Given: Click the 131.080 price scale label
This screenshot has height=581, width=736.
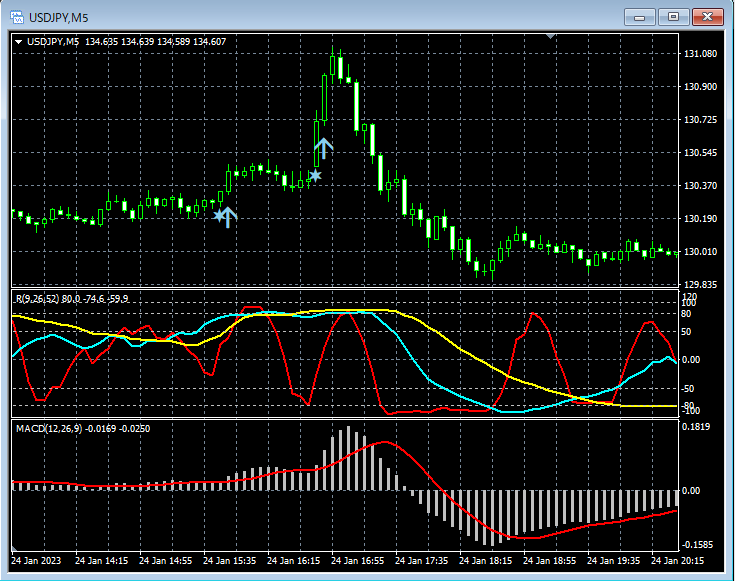Looking at the screenshot, I should click(x=700, y=54).
